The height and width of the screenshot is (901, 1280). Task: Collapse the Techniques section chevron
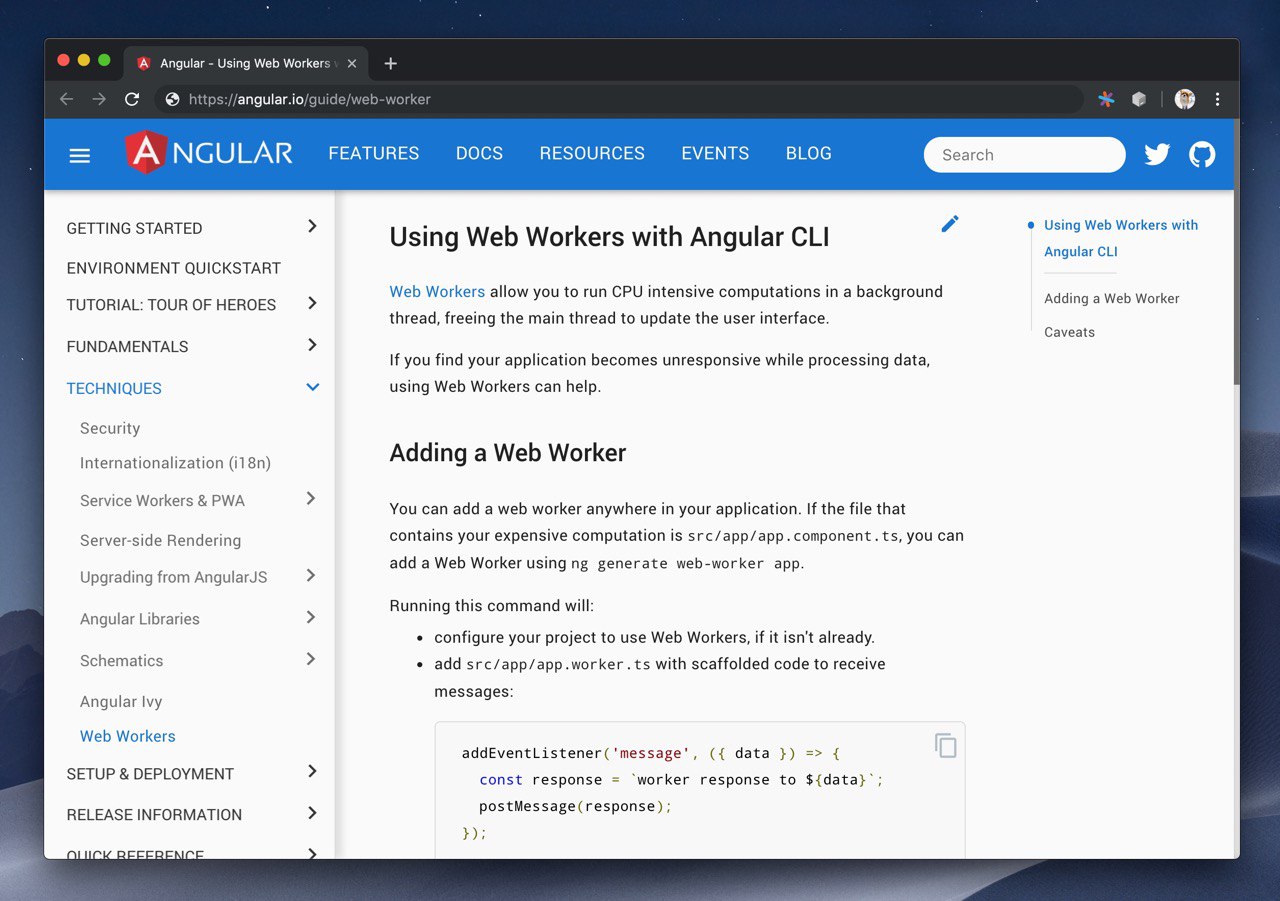coord(312,387)
